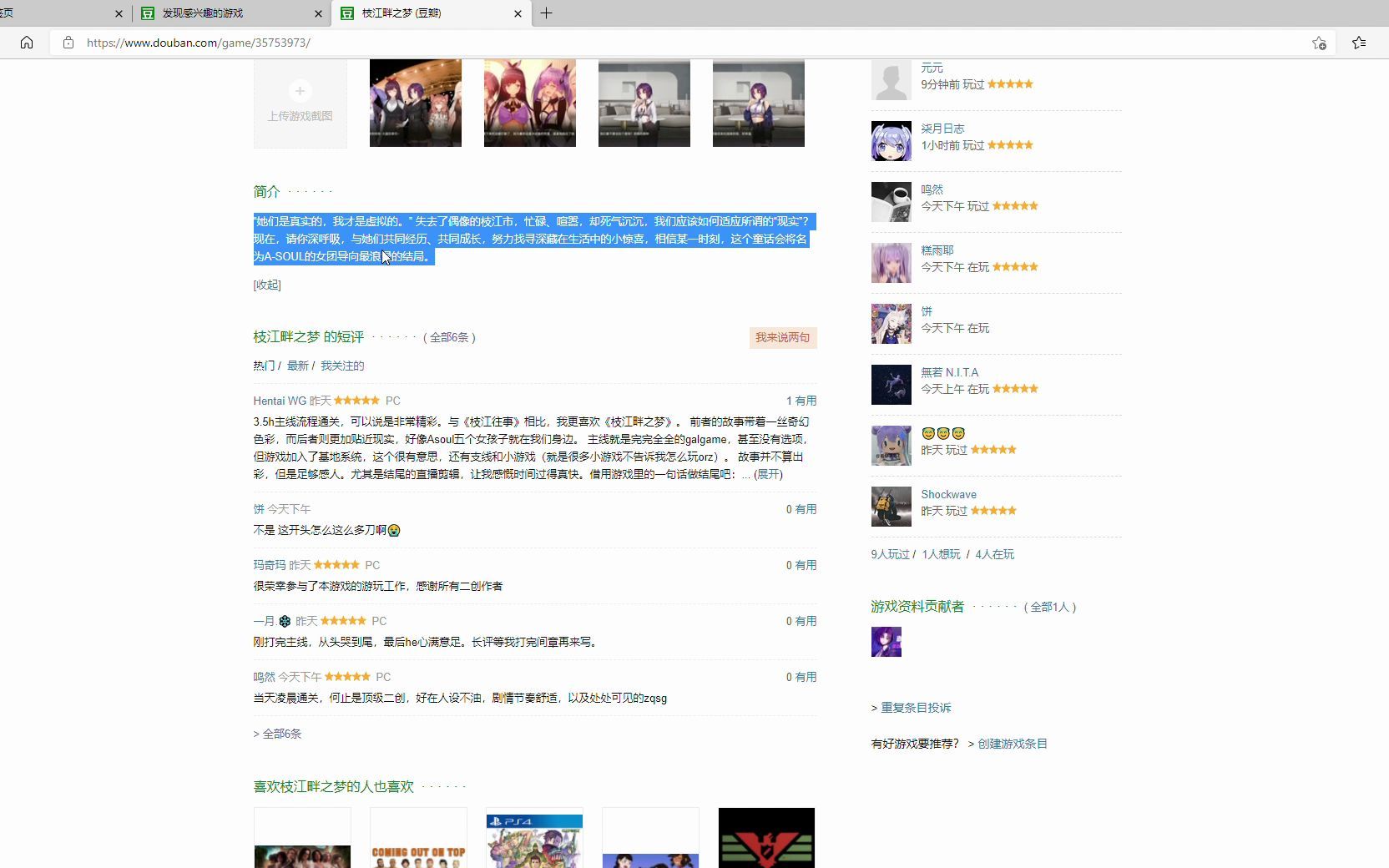Image resolution: width=1389 pixels, height=868 pixels.
Task: Mark 呜然's short review as 有用
Action: point(806,677)
